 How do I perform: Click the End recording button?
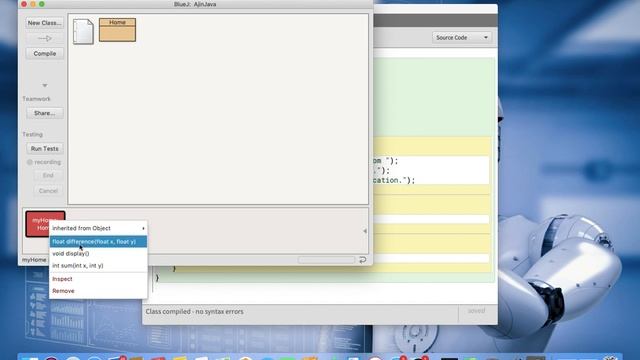point(48,176)
